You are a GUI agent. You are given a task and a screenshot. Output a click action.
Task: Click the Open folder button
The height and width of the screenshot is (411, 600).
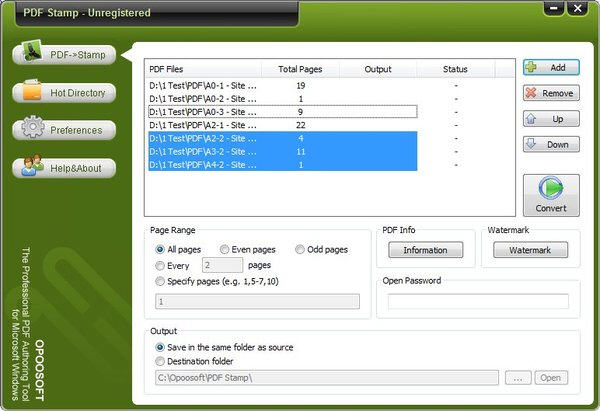(551, 378)
